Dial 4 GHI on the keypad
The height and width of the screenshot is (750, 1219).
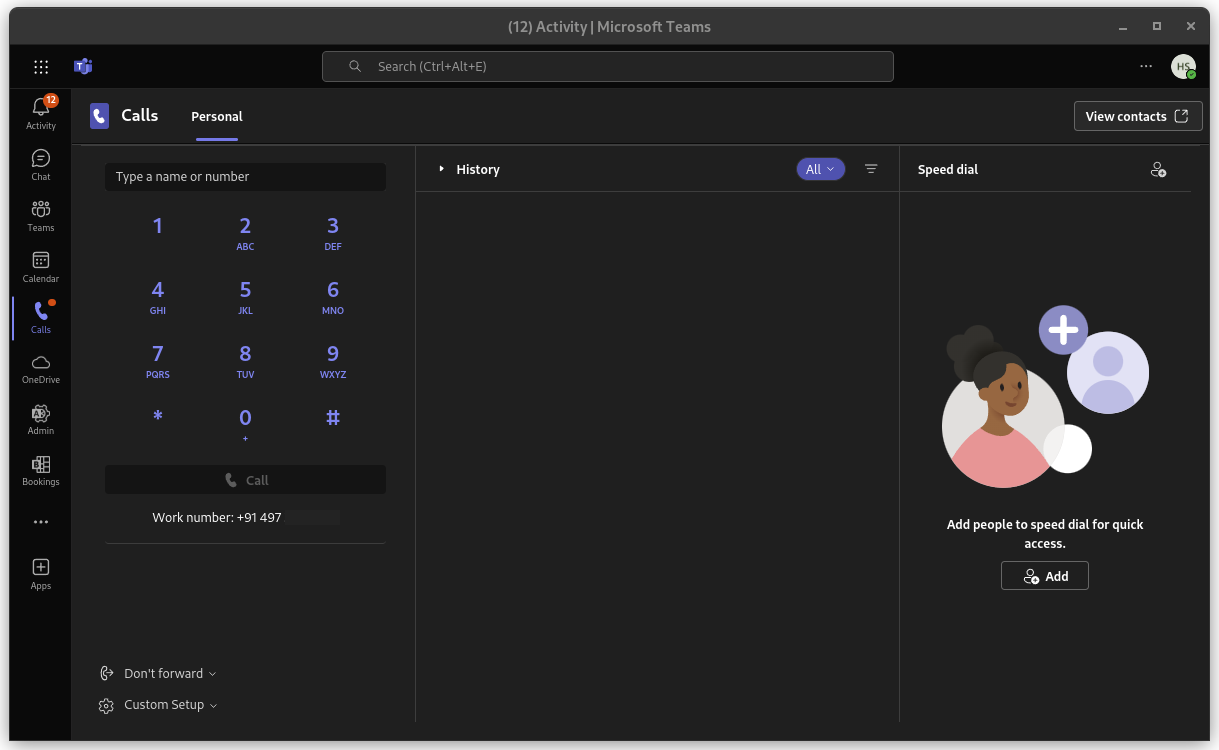pos(158,296)
